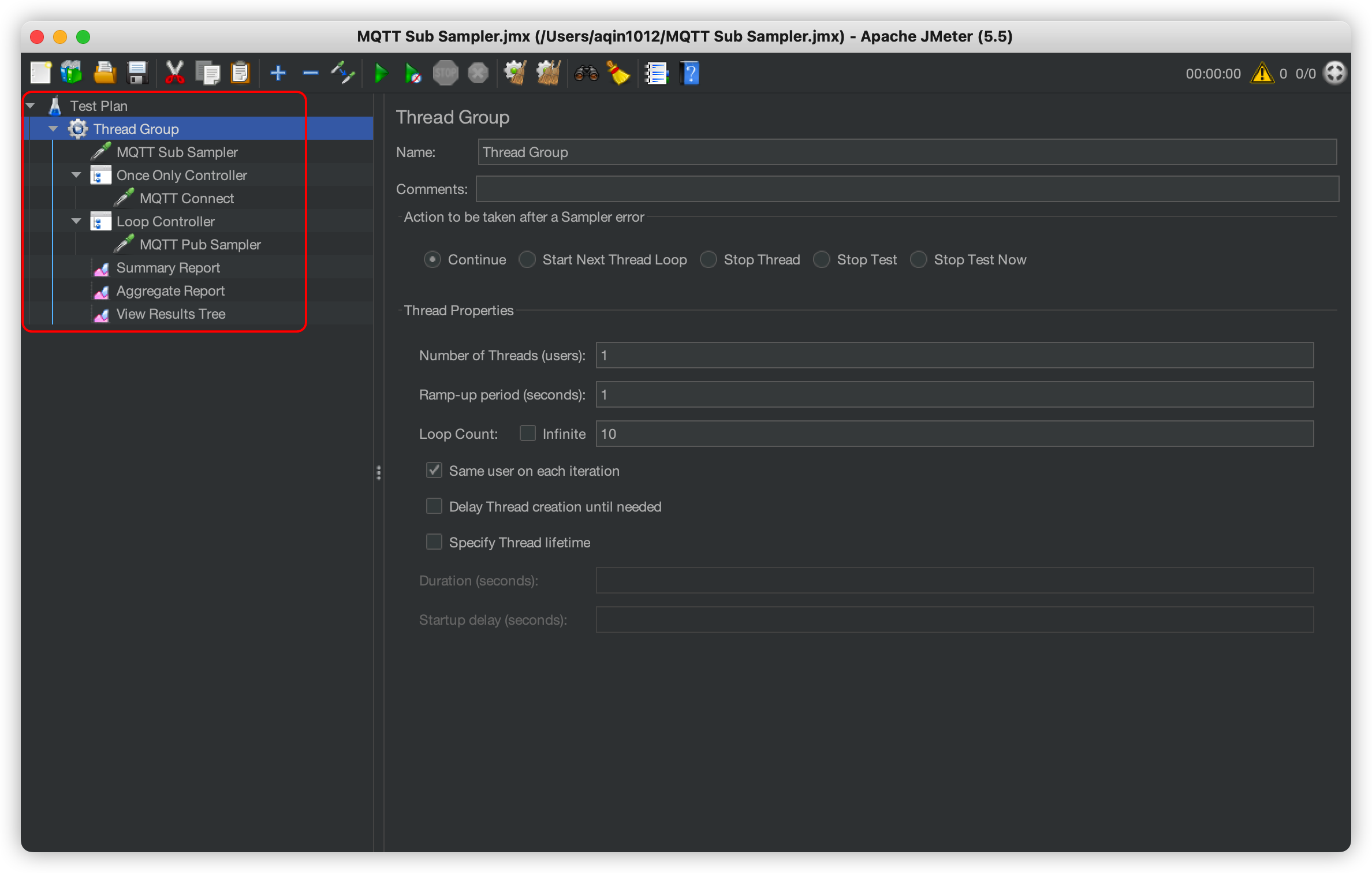Select the Stop Test Now radio button
The image size is (1372, 873).
tap(918, 259)
